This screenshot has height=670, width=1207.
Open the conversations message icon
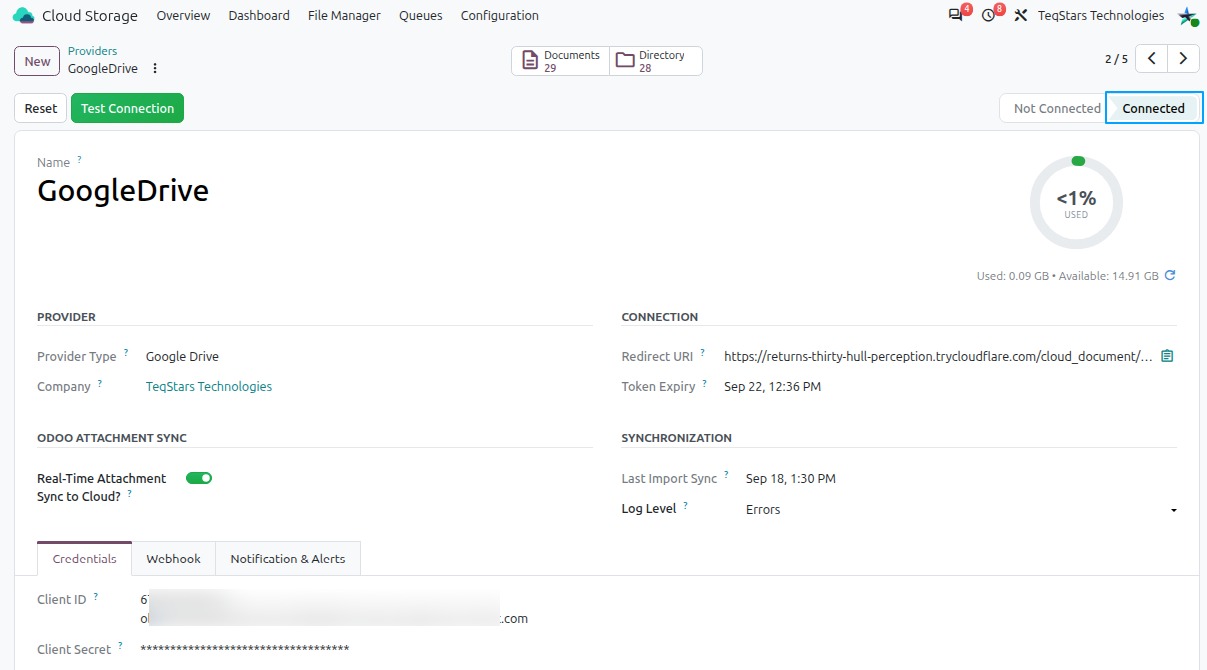[x=956, y=16]
